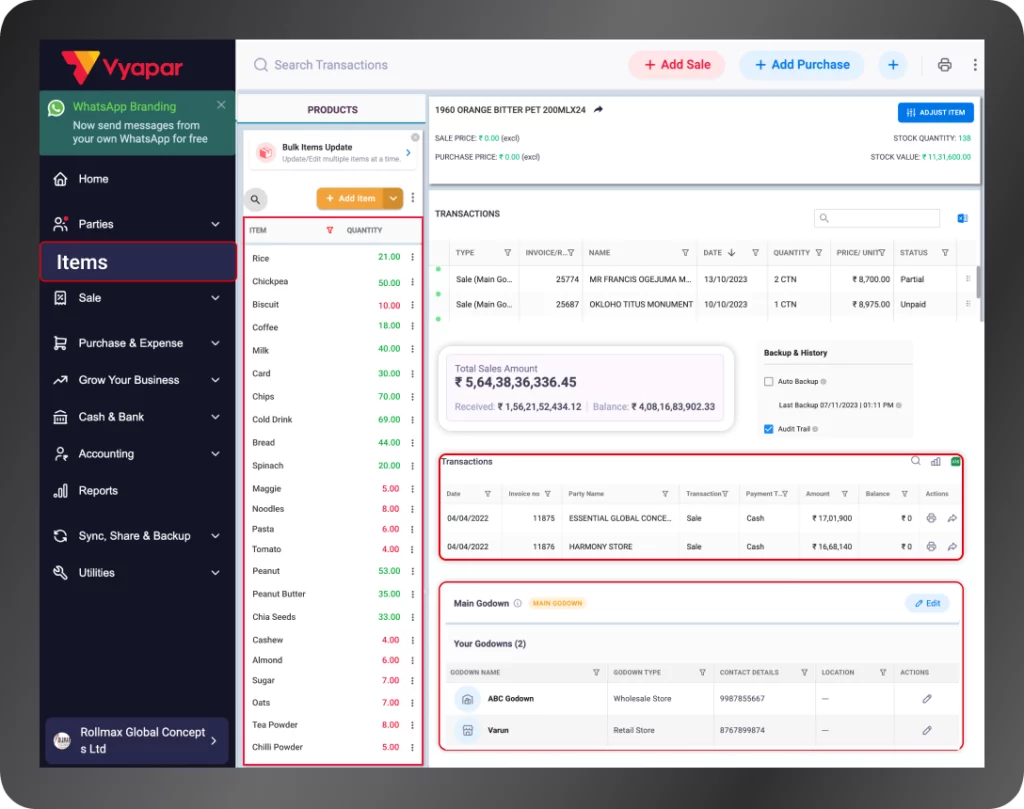1024x809 pixels.
Task: Click the Add Sale button
Action: [x=677, y=64]
